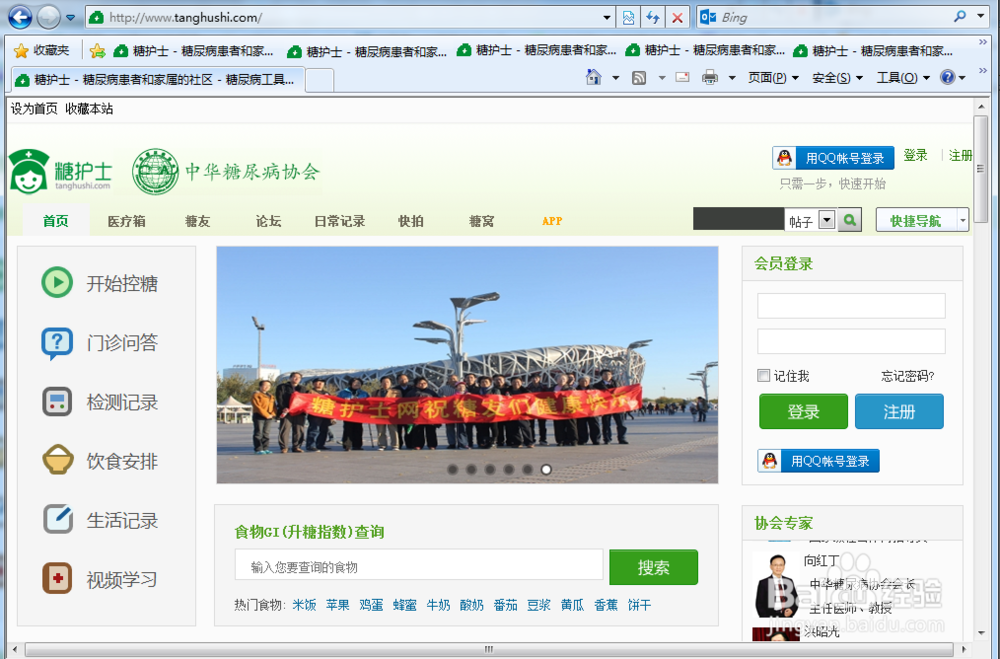
Task: Select the 日常记录 navigation tab
Action: tap(339, 221)
